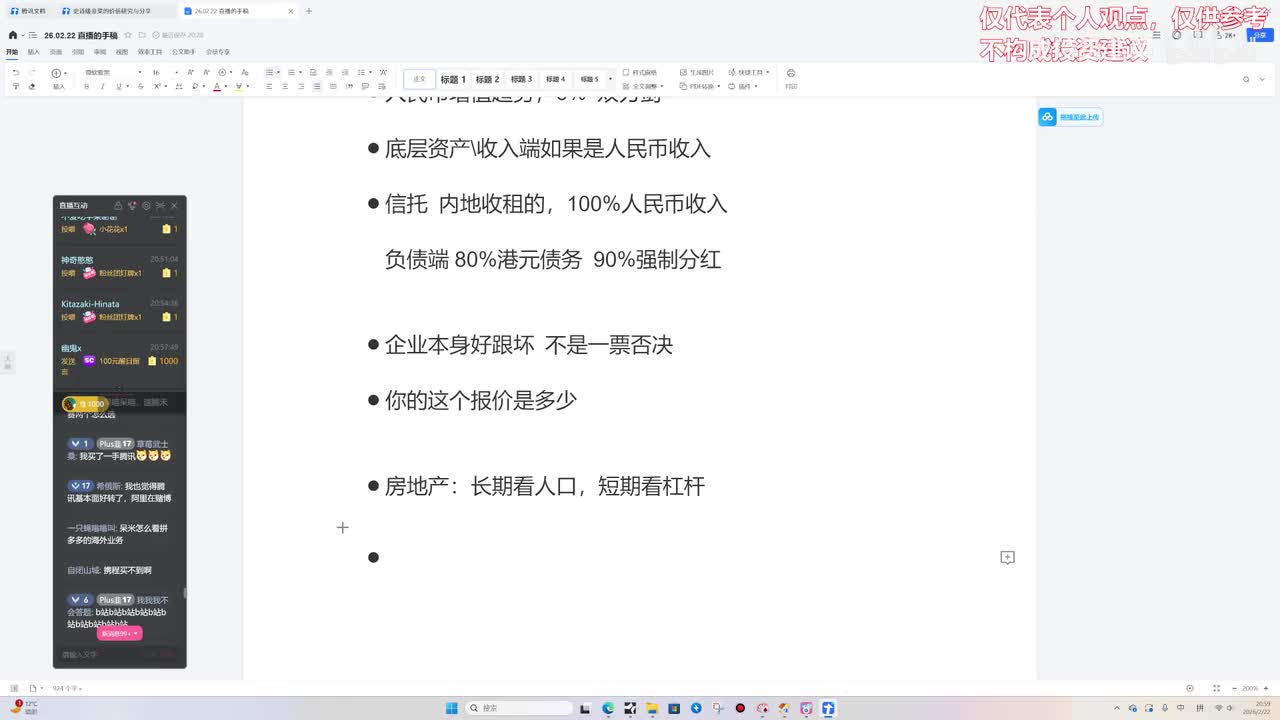Open settings gear in 直播互动 panel
This screenshot has width=1280, height=720.
146,205
